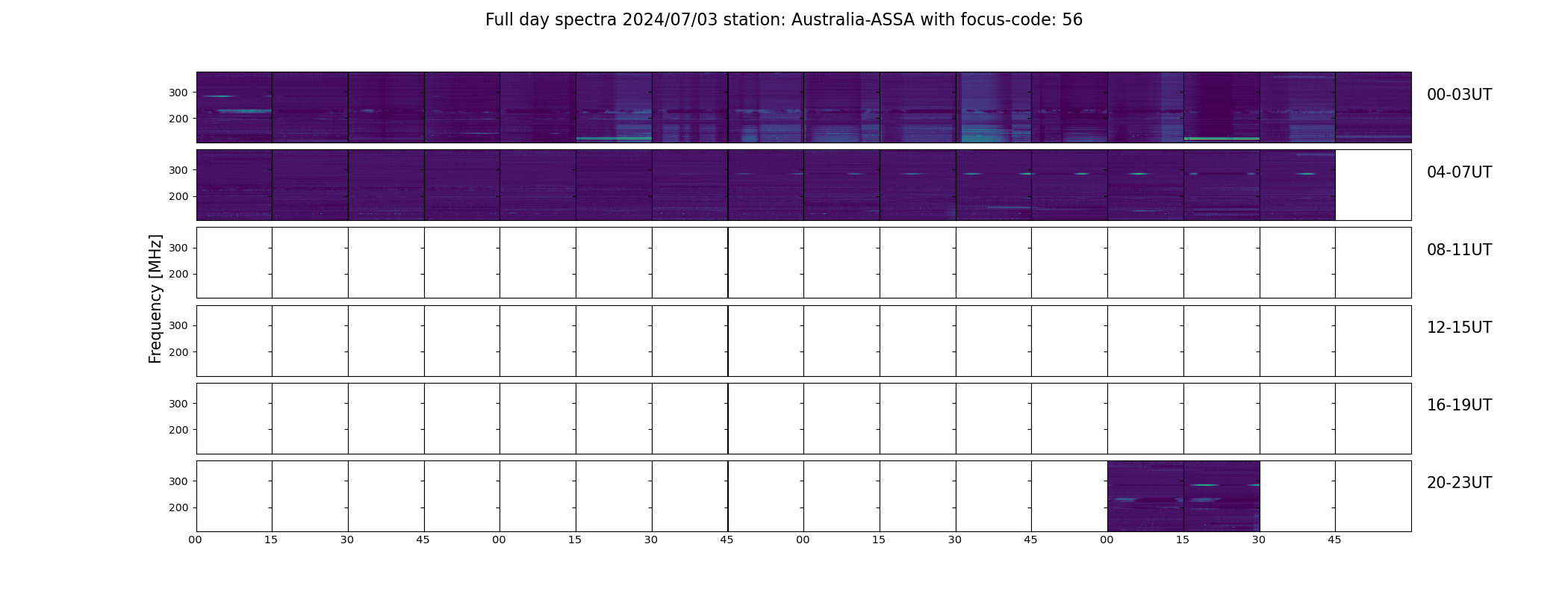Viewport: 1568px width, 597px height.
Task: Click the 300 tick label of the 00-03UT row
Action: 178,93
